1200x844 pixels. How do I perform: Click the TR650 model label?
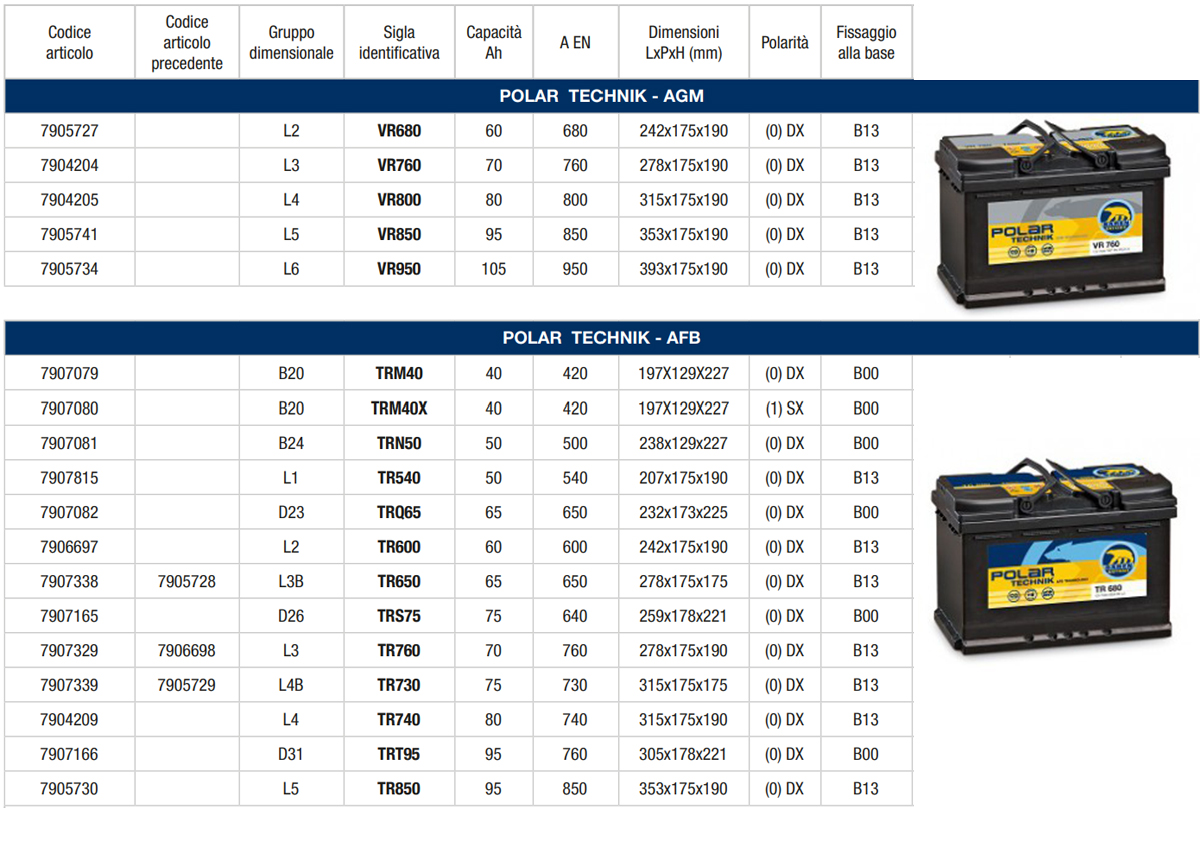click(x=399, y=581)
